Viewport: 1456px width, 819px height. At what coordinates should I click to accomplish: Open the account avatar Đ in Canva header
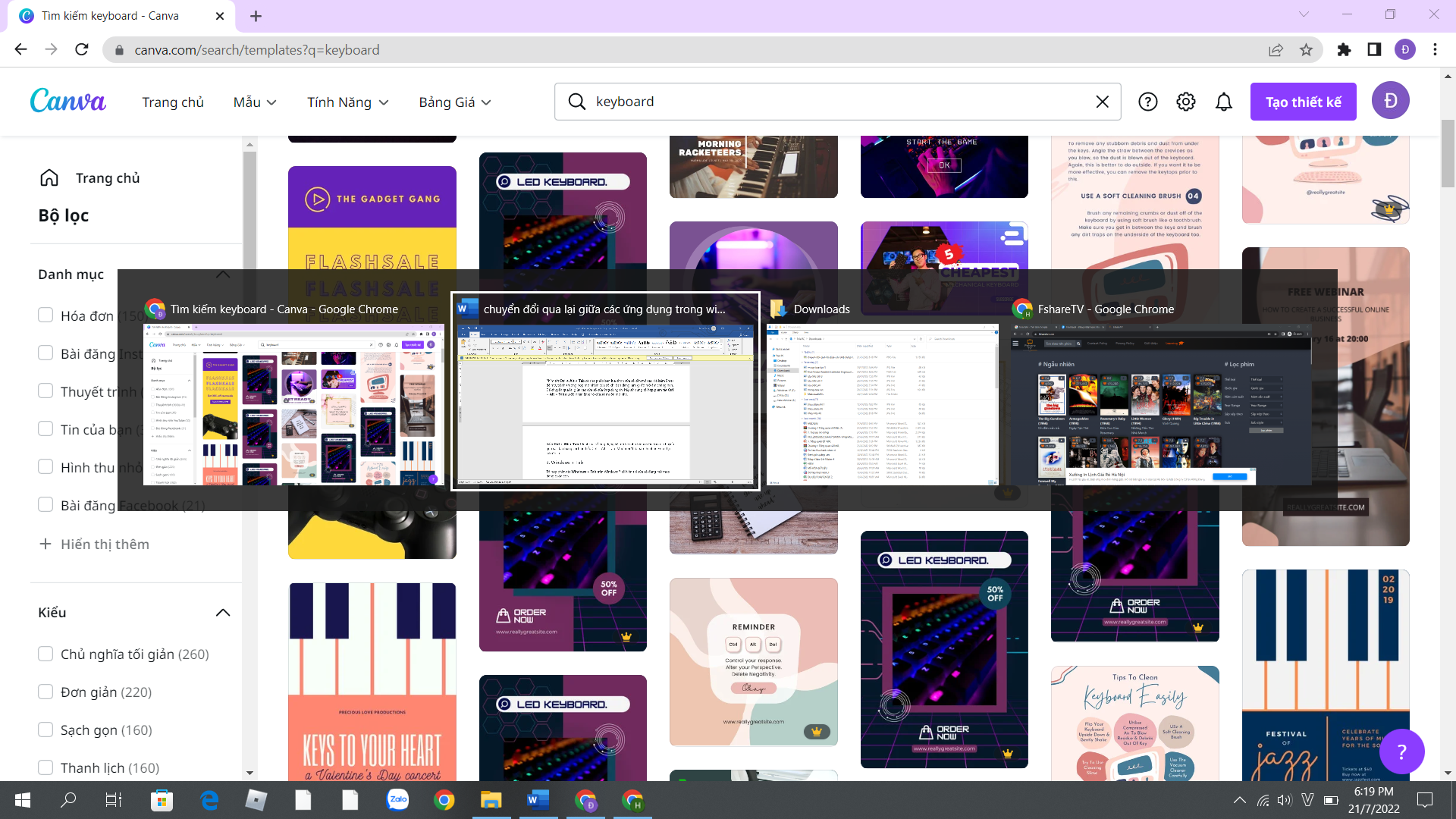click(x=1391, y=101)
